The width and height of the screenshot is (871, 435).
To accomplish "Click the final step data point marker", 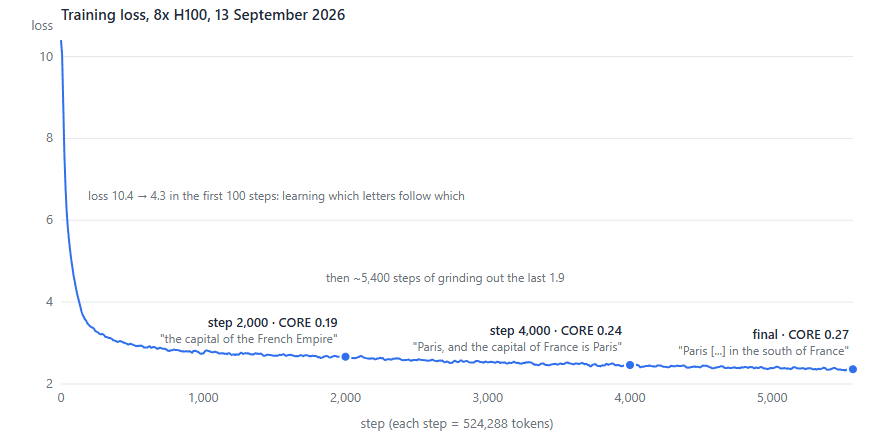I will click(853, 369).
